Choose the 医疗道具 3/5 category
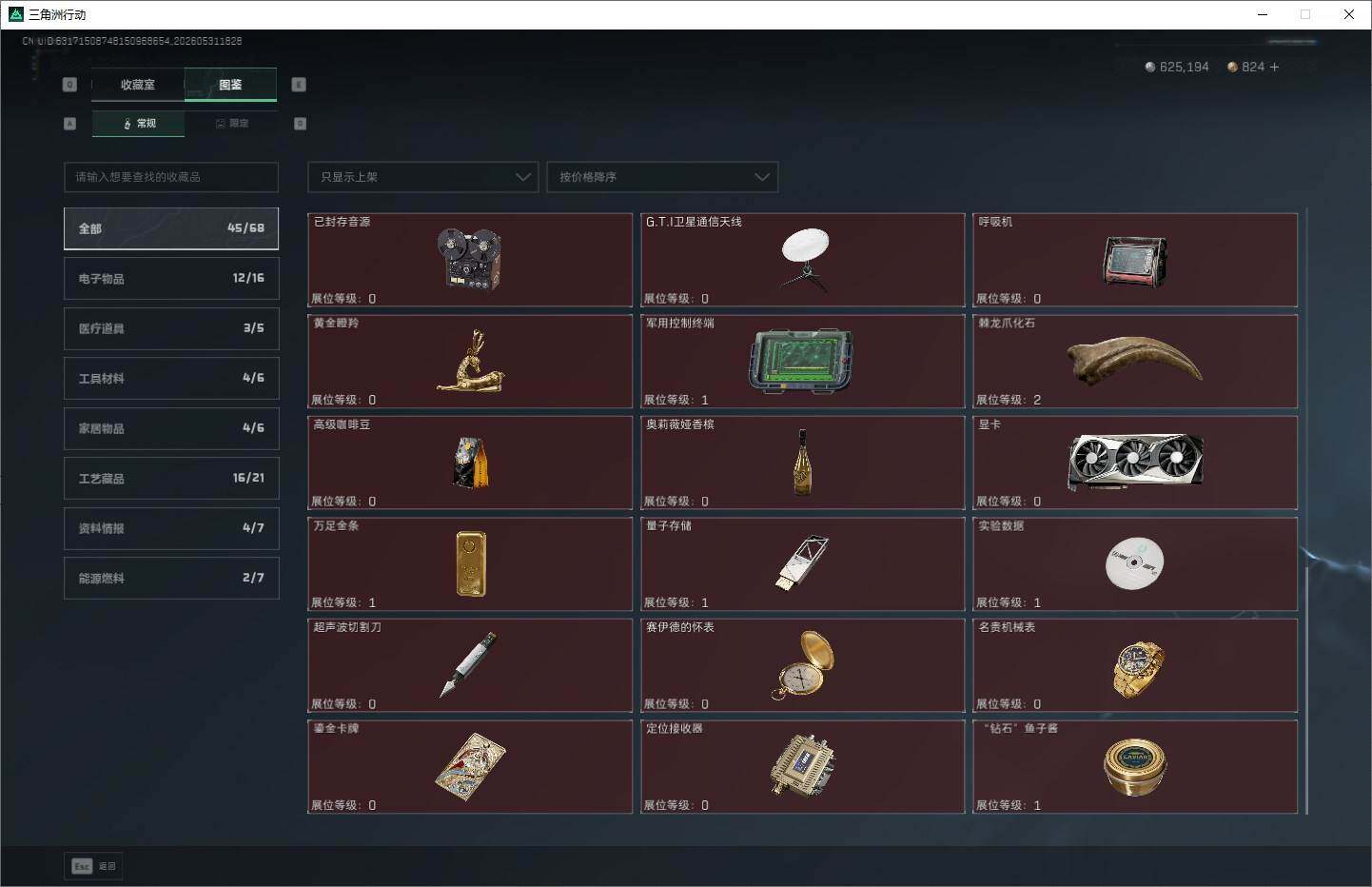The image size is (1372, 887). pyautogui.click(x=171, y=328)
